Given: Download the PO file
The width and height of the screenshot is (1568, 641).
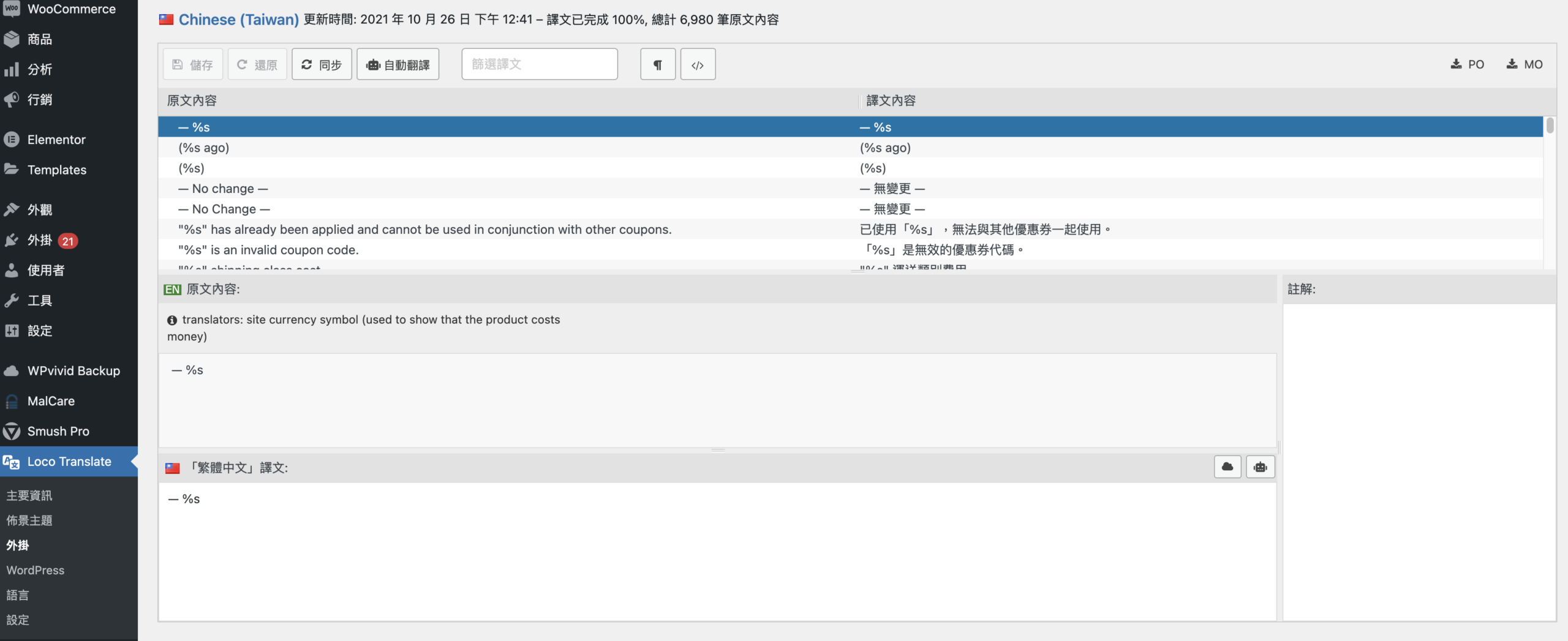Looking at the screenshot, I should pos(1467,64).
